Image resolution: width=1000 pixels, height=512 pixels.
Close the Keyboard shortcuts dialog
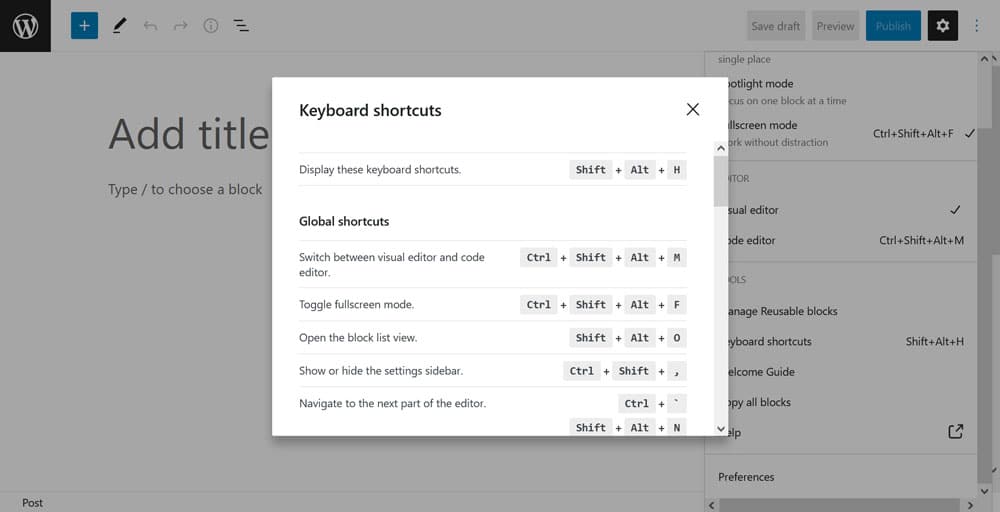coord(693,110)
